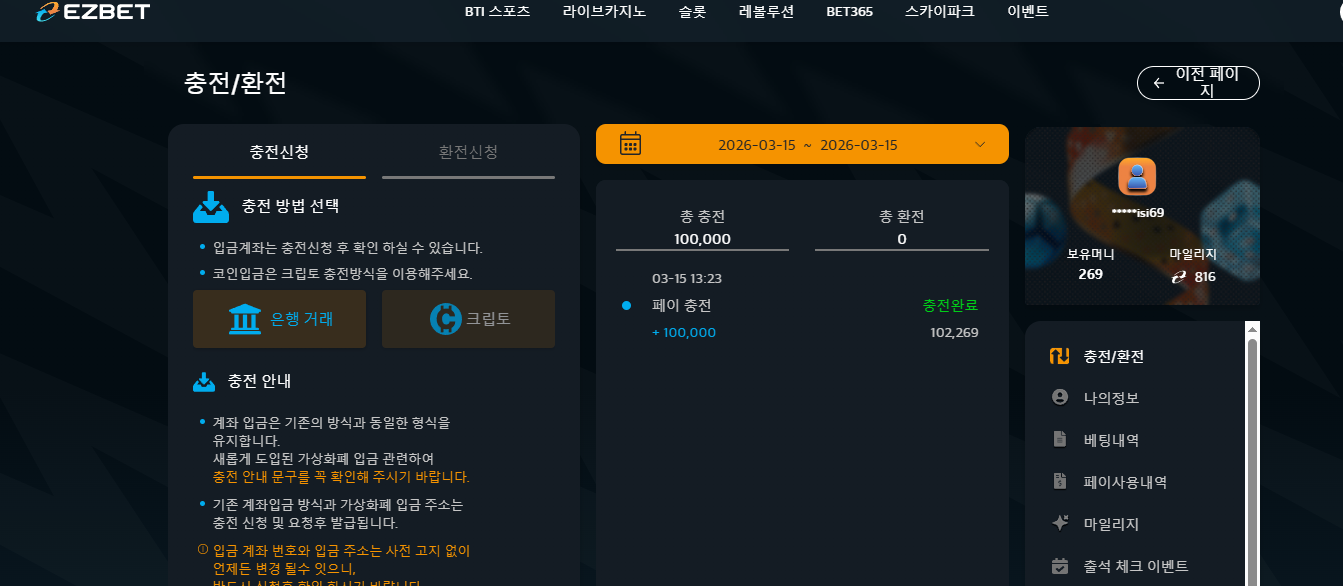Screen dimensions: 1343x586
Task: Open the 라이브카지노 menu item
Action: pyautogui.click(x=604, y=12)
